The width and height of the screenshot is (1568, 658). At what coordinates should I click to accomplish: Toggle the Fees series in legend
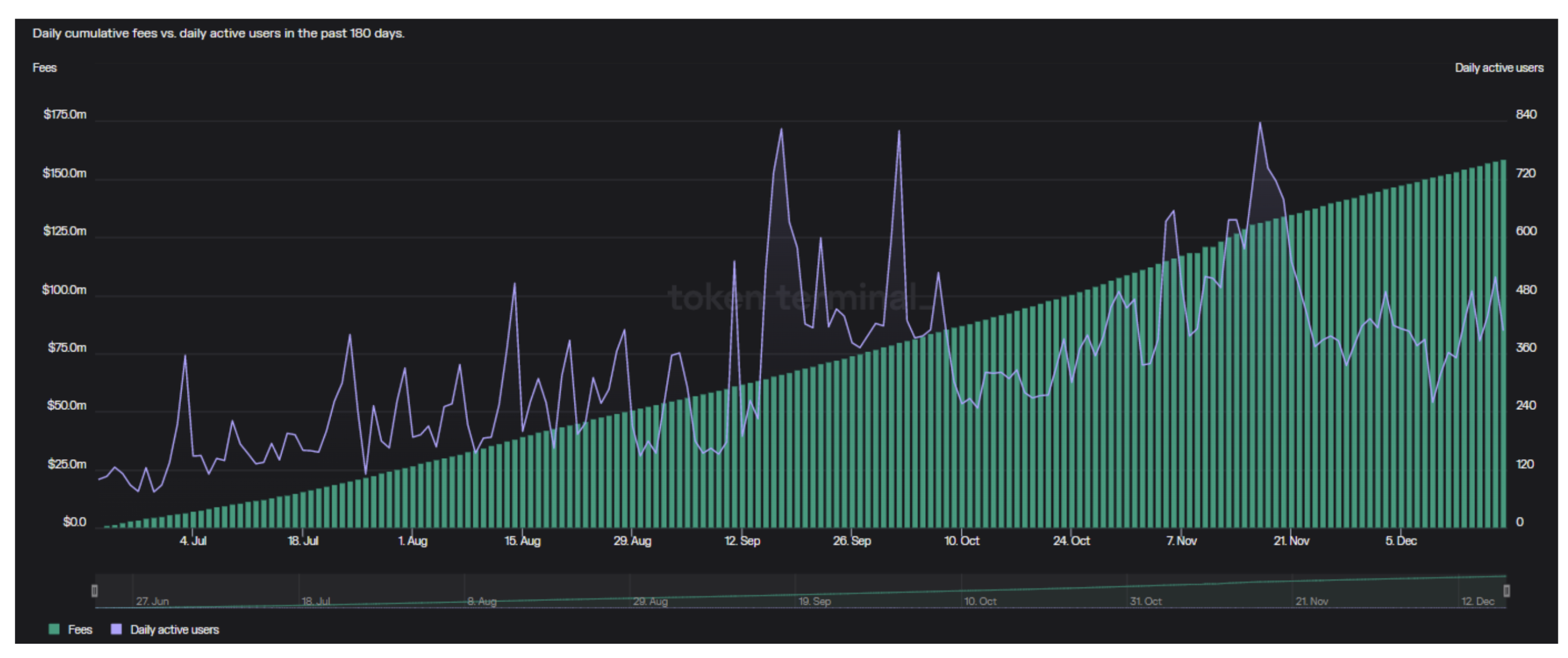pyautogui.click(x=80, y=629)
